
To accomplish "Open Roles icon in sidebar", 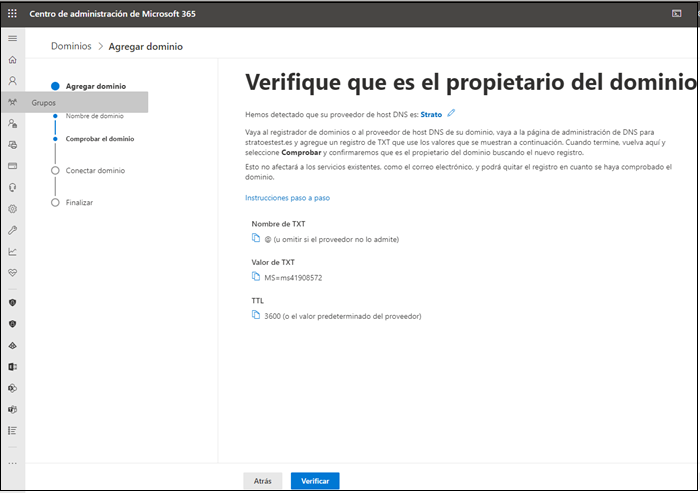I will [12, 123].
